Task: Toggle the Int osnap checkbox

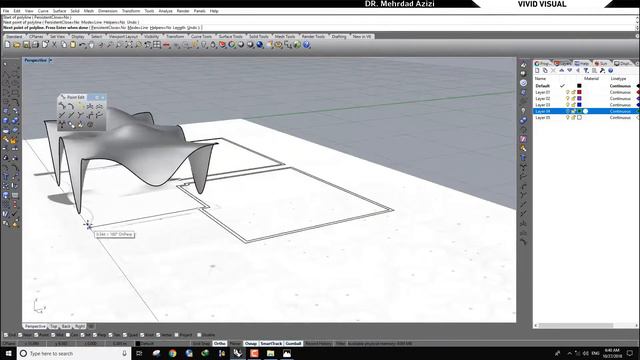Action: coord(82,335)
